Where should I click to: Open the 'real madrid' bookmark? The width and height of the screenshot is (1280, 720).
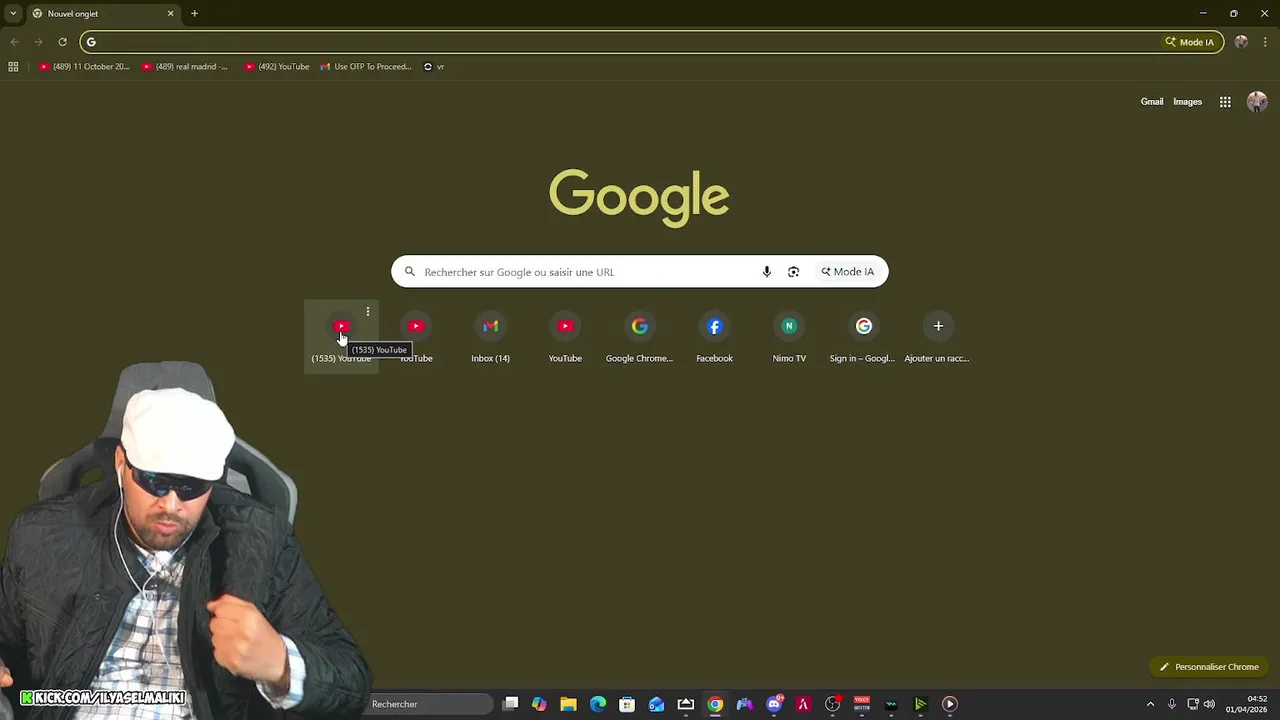185,67
